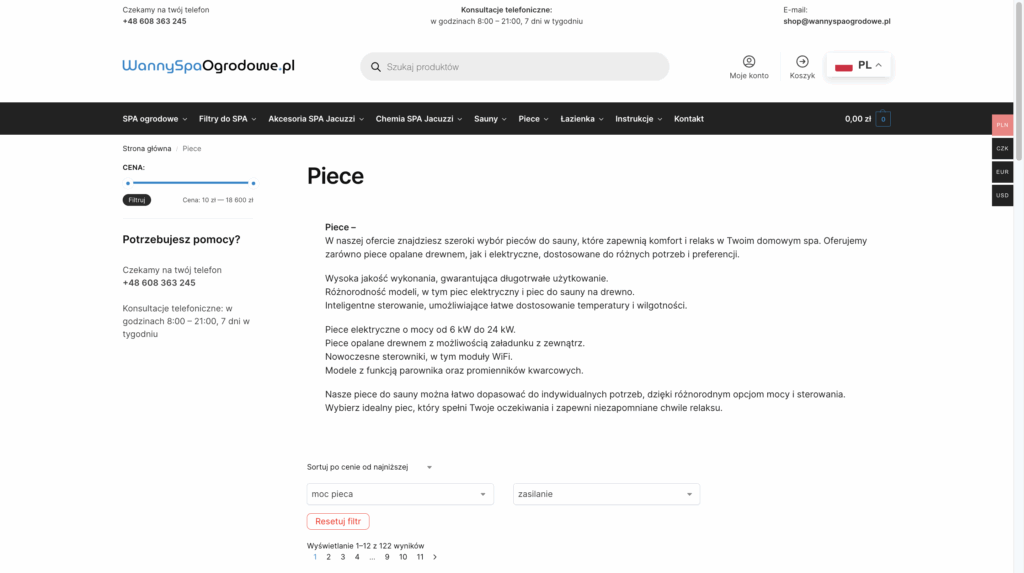Click the Strona główna breadcrumb link
1024x573 pixels.
point(147,148)
